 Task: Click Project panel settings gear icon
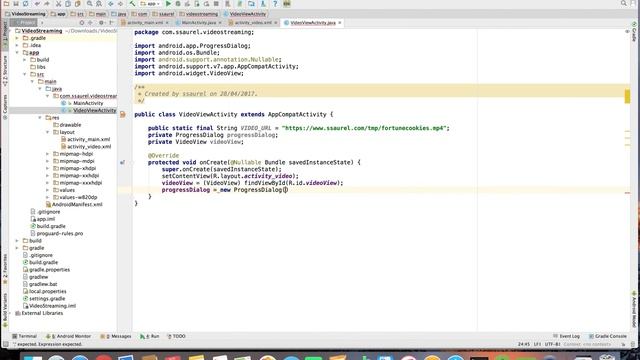coord(101,23)
